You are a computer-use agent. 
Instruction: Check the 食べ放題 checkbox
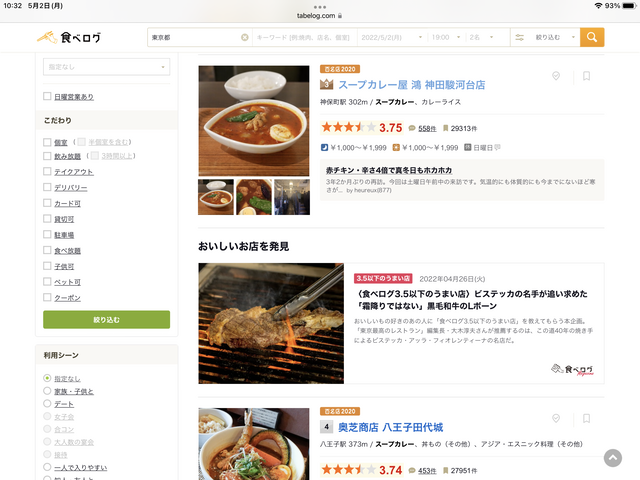47,250
